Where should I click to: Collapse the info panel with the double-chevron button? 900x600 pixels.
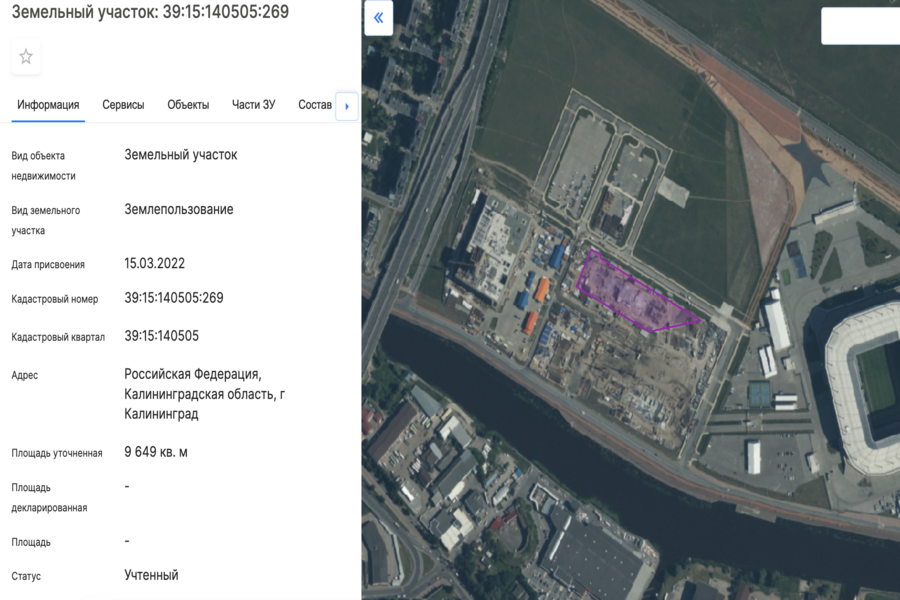click(378, 18)
